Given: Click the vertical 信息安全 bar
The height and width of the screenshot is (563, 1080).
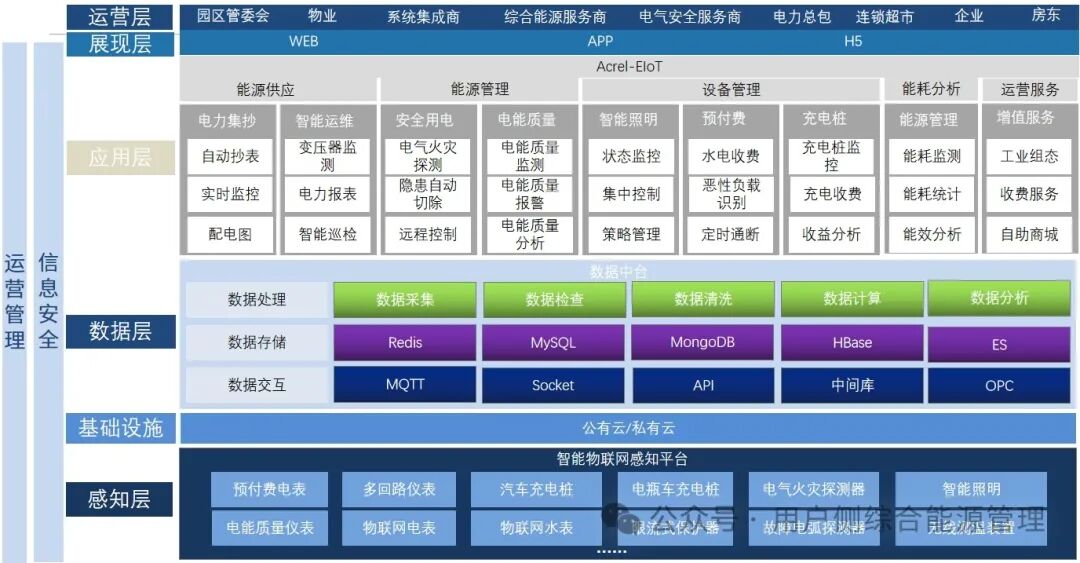Looking at the screenshot, I should [x=48, y=302].
